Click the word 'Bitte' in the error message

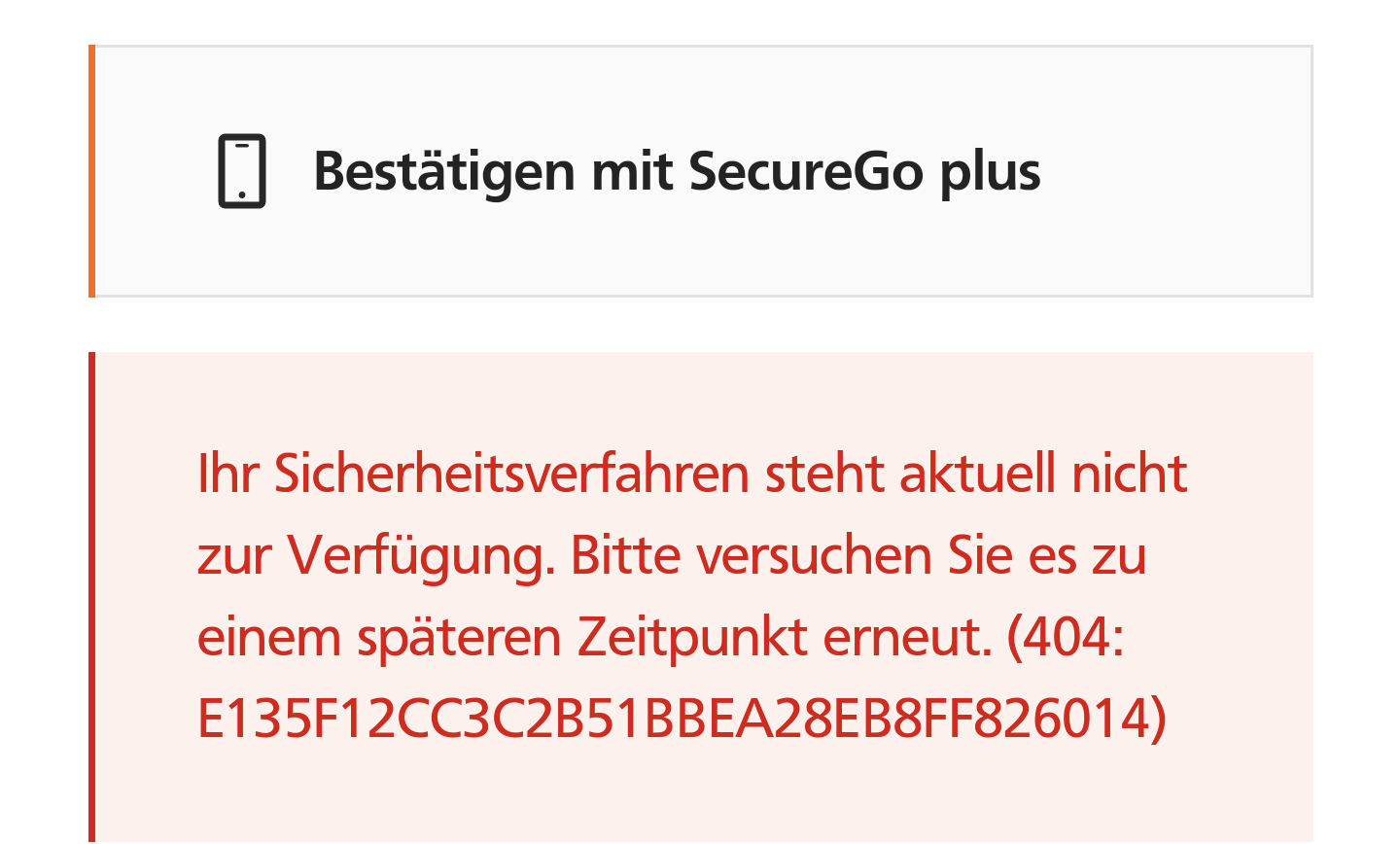coord(625,556)
